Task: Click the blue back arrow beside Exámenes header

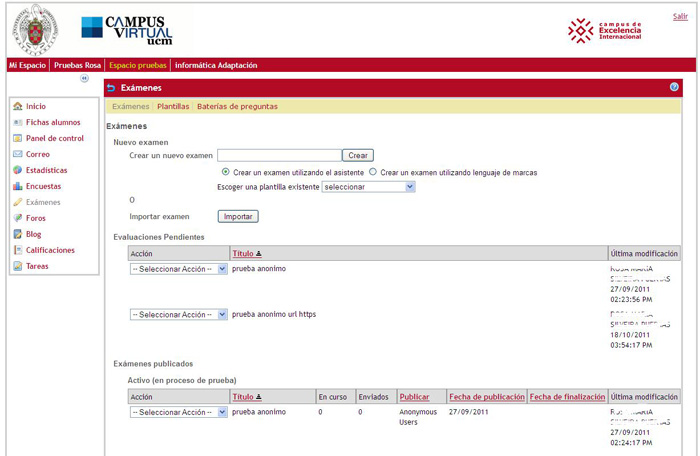Action: pos(111,88)
